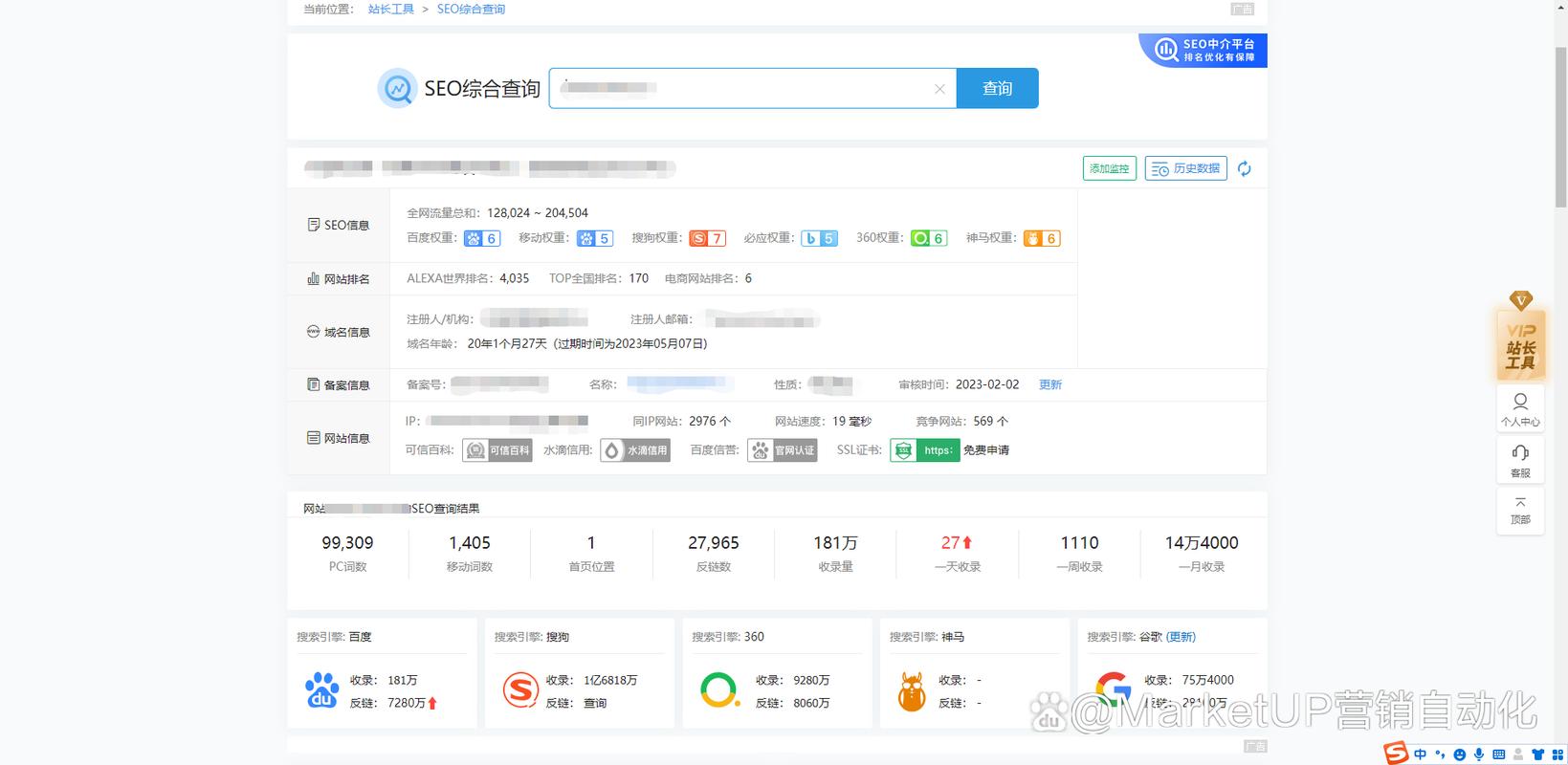
Task: Click the 必应权重 5 badge
Action: [820, 238]
